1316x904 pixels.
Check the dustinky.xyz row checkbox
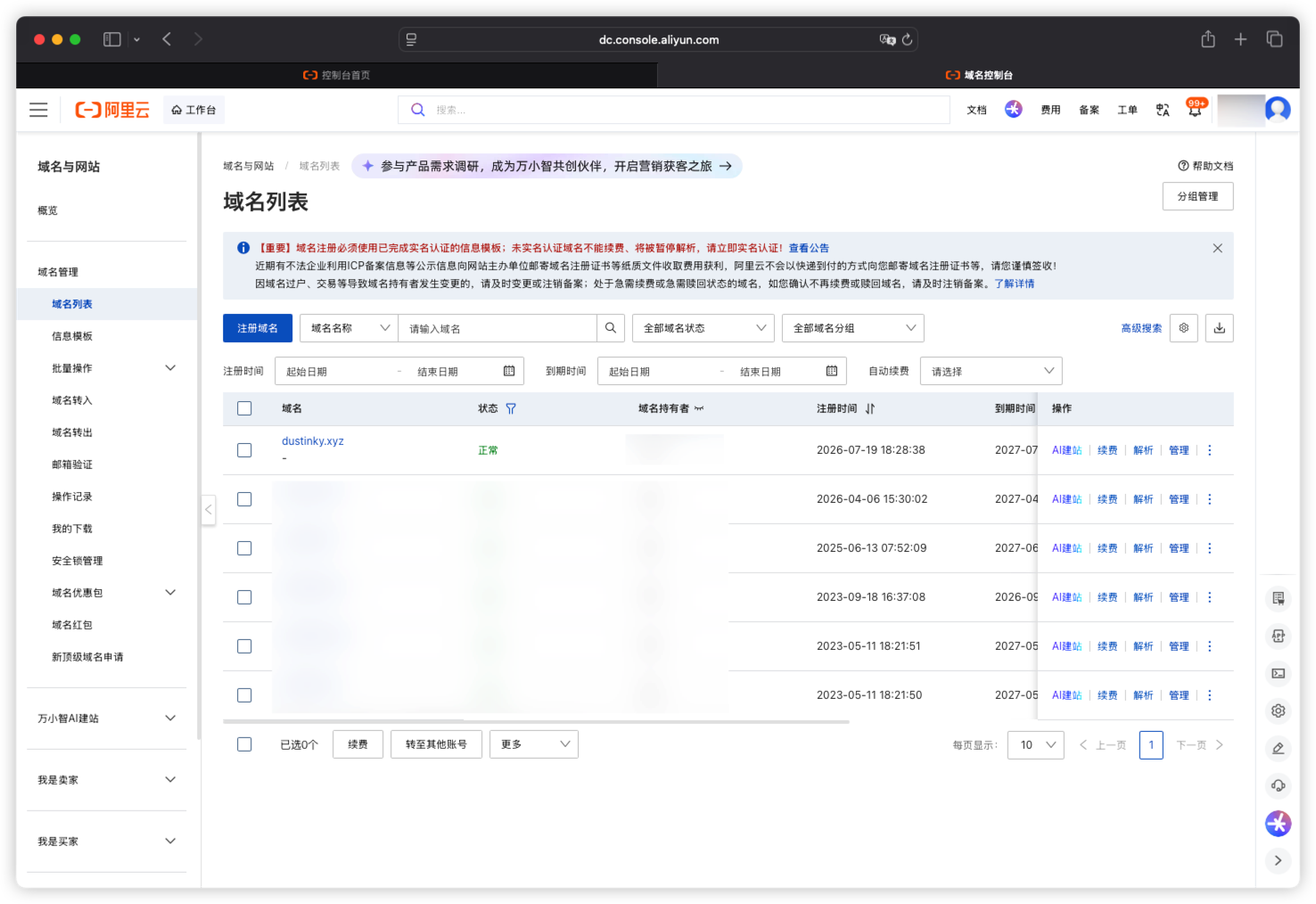tap(244, 450)
